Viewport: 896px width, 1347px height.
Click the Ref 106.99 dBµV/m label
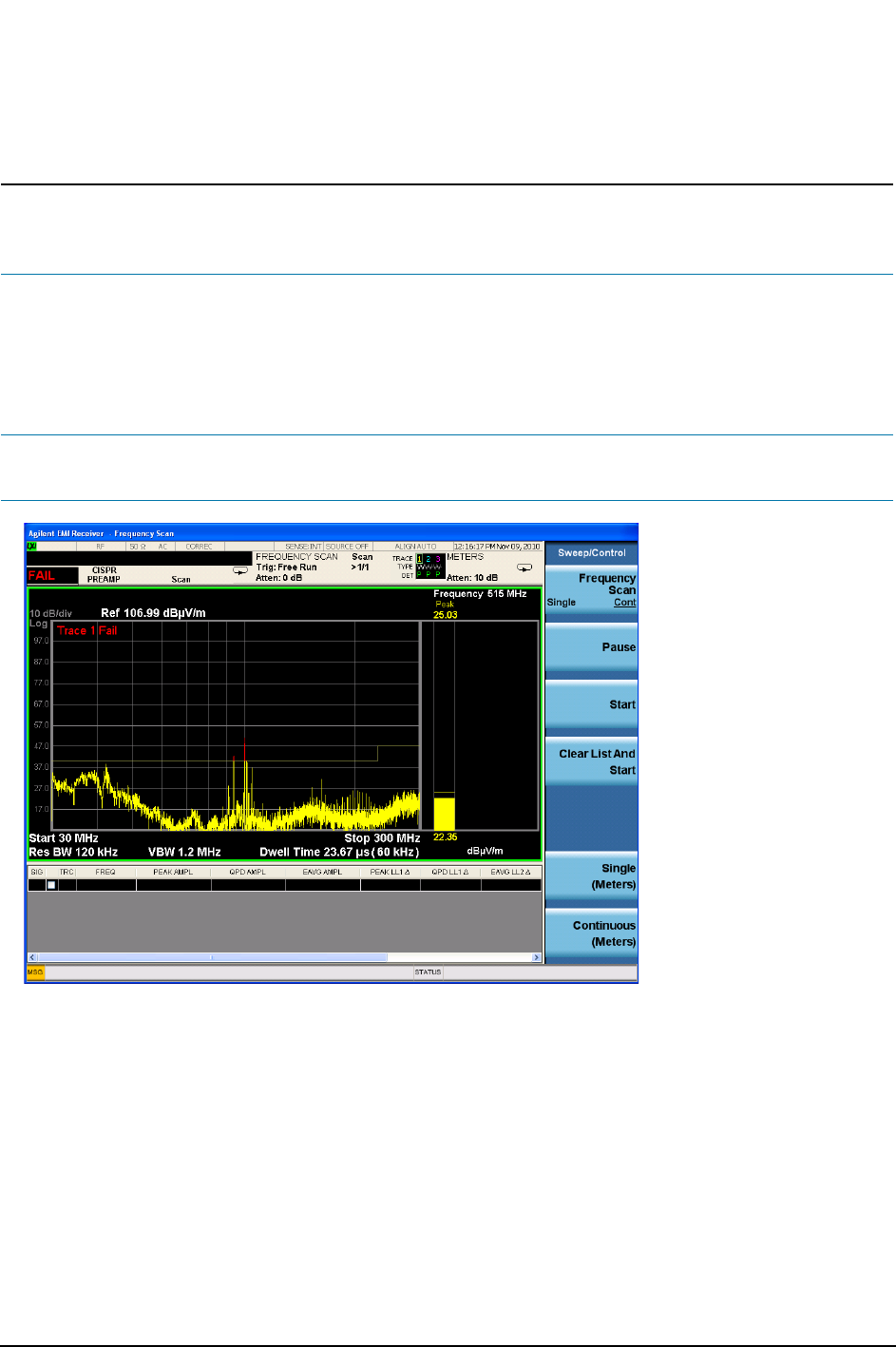153,613
